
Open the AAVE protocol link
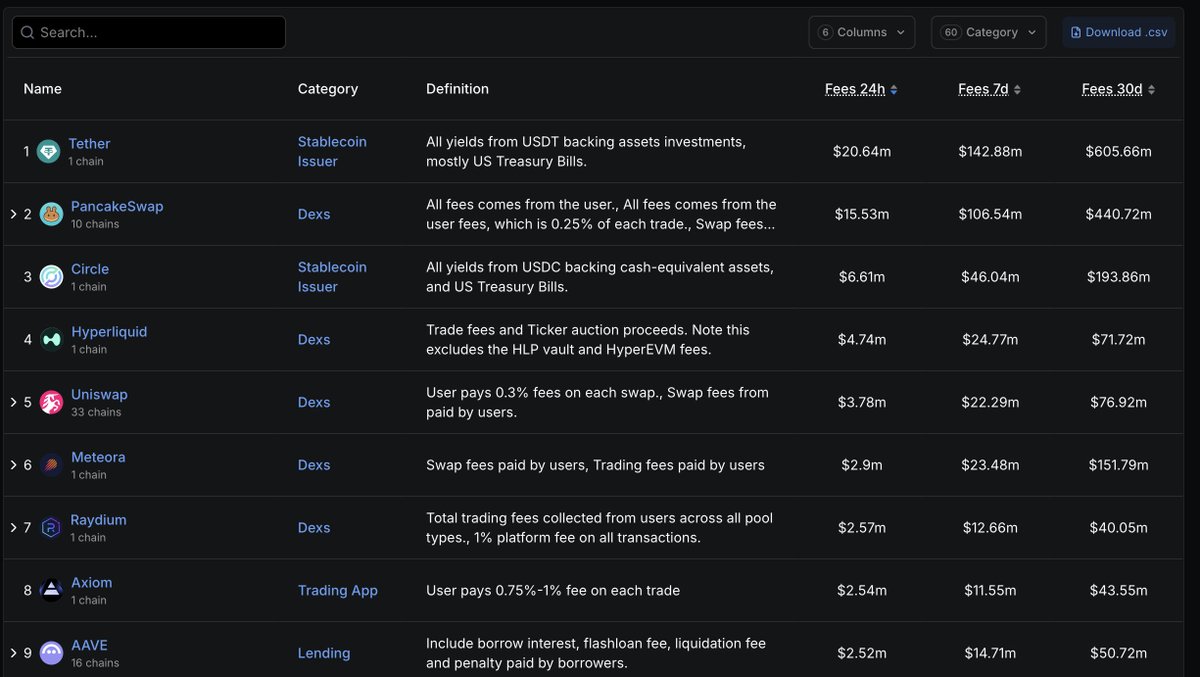(89, 645)
